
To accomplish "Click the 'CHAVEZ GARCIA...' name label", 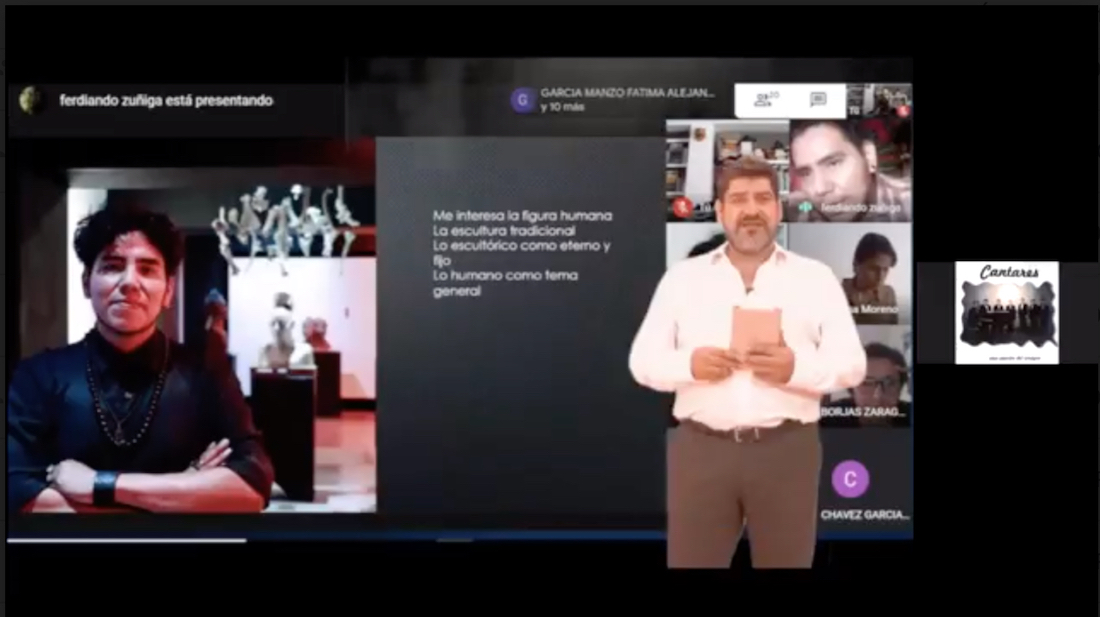I will pos(864,515).
